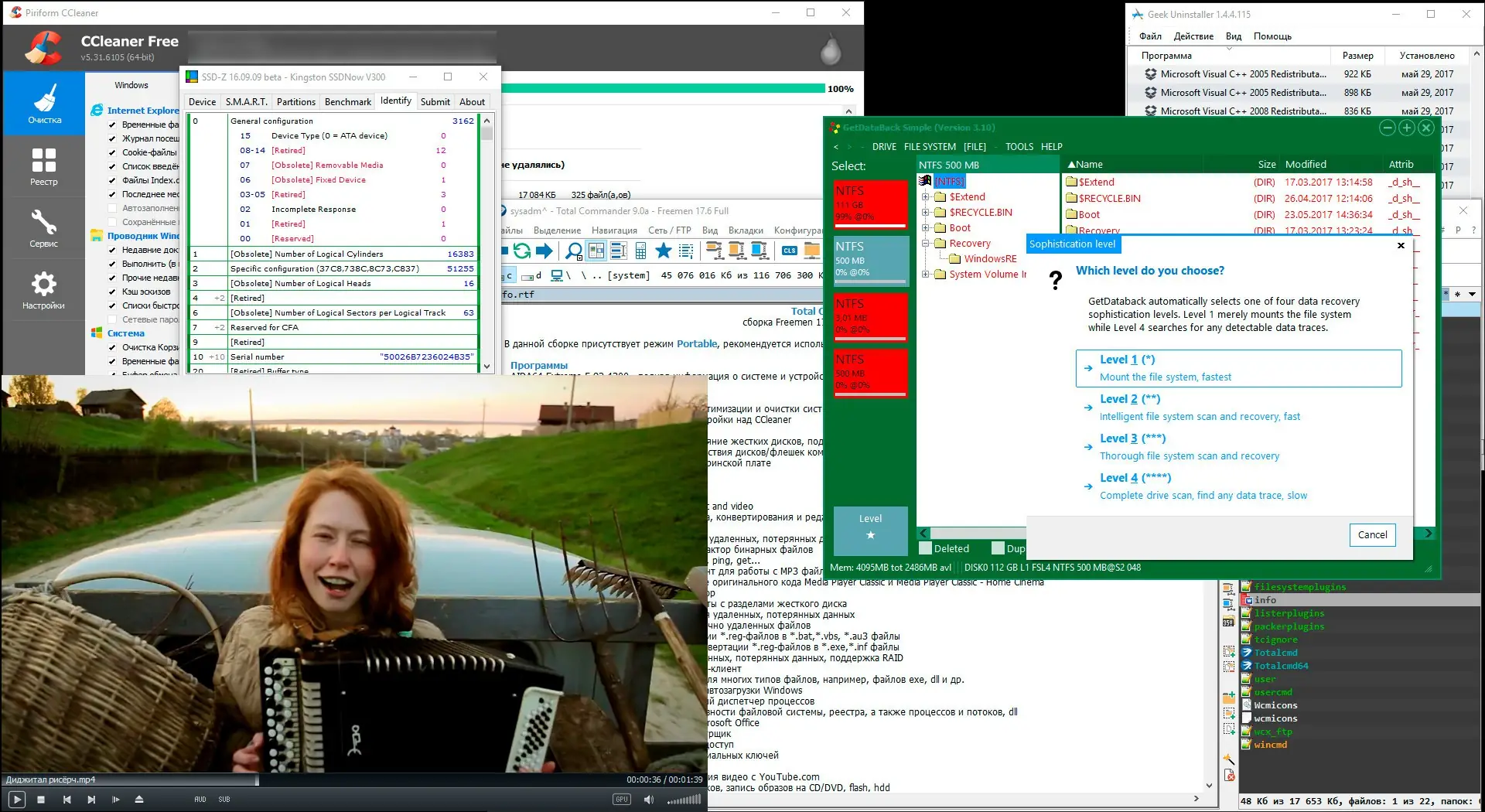Click the delete file icon in Total Commander vertical bar
This screenshot has width=1485, height=812.
coord(1229,774)
